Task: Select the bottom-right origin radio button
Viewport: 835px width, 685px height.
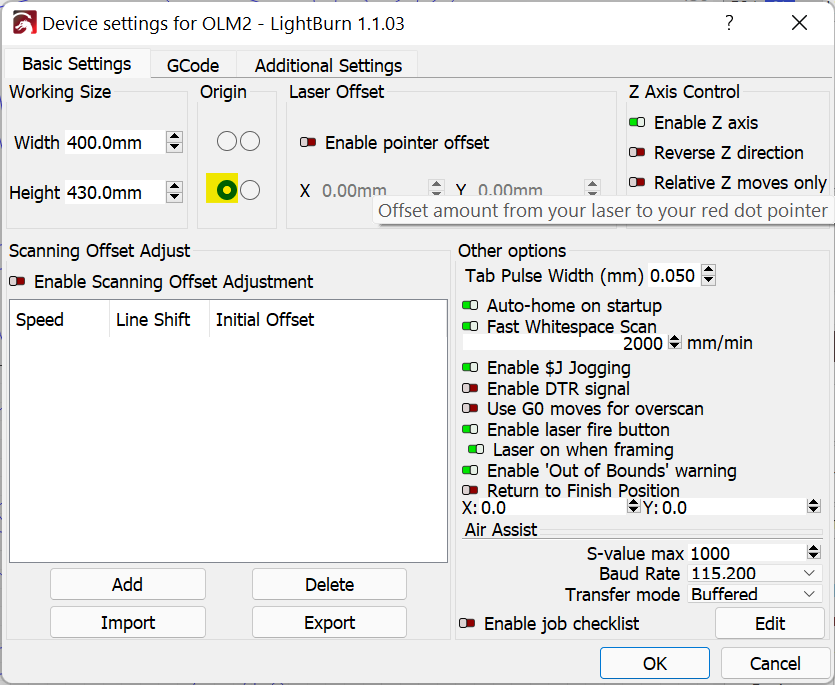Action: point(250,190)
